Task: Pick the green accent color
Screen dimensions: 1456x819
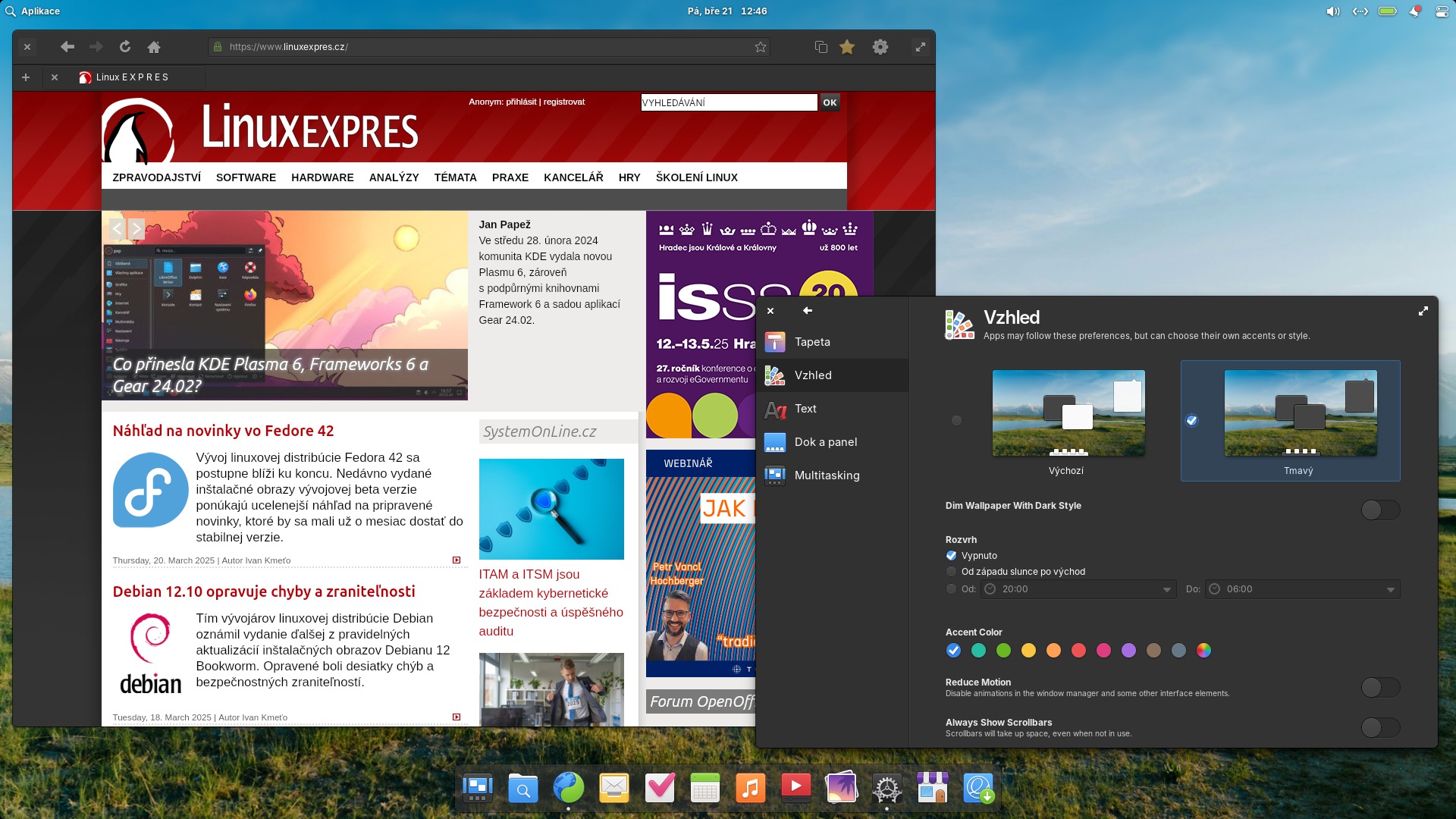Action: (x=1004, y=651)
